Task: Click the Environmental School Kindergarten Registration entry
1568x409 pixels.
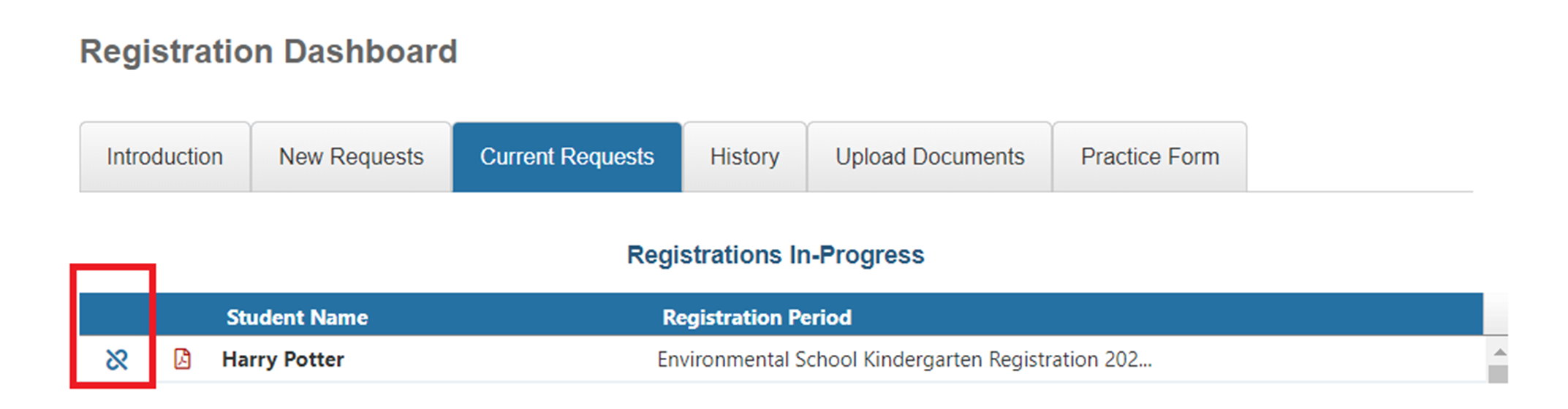Action: pos(904,359)
